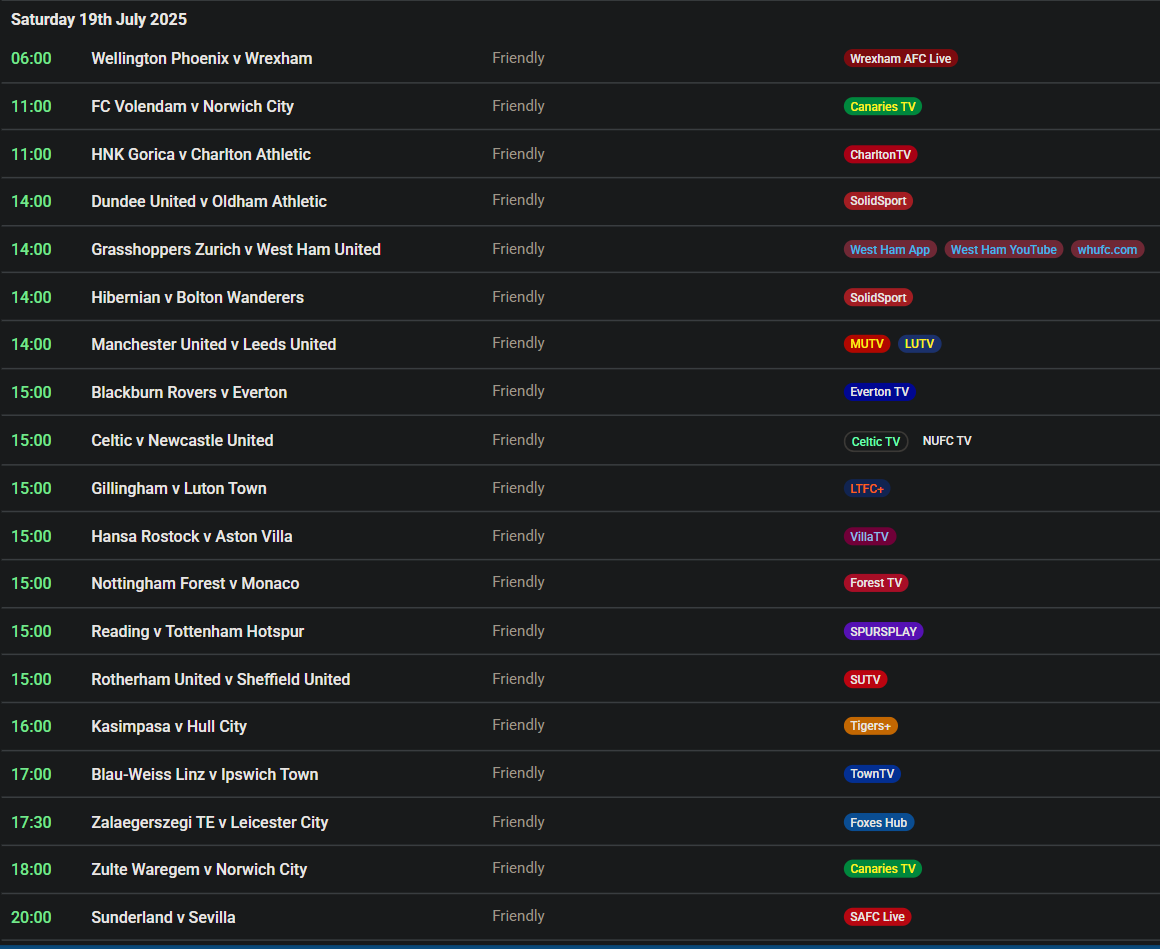Open the CharltonTV channel badge
Screen dimensions: 1160x949
[x=880, y=155]
